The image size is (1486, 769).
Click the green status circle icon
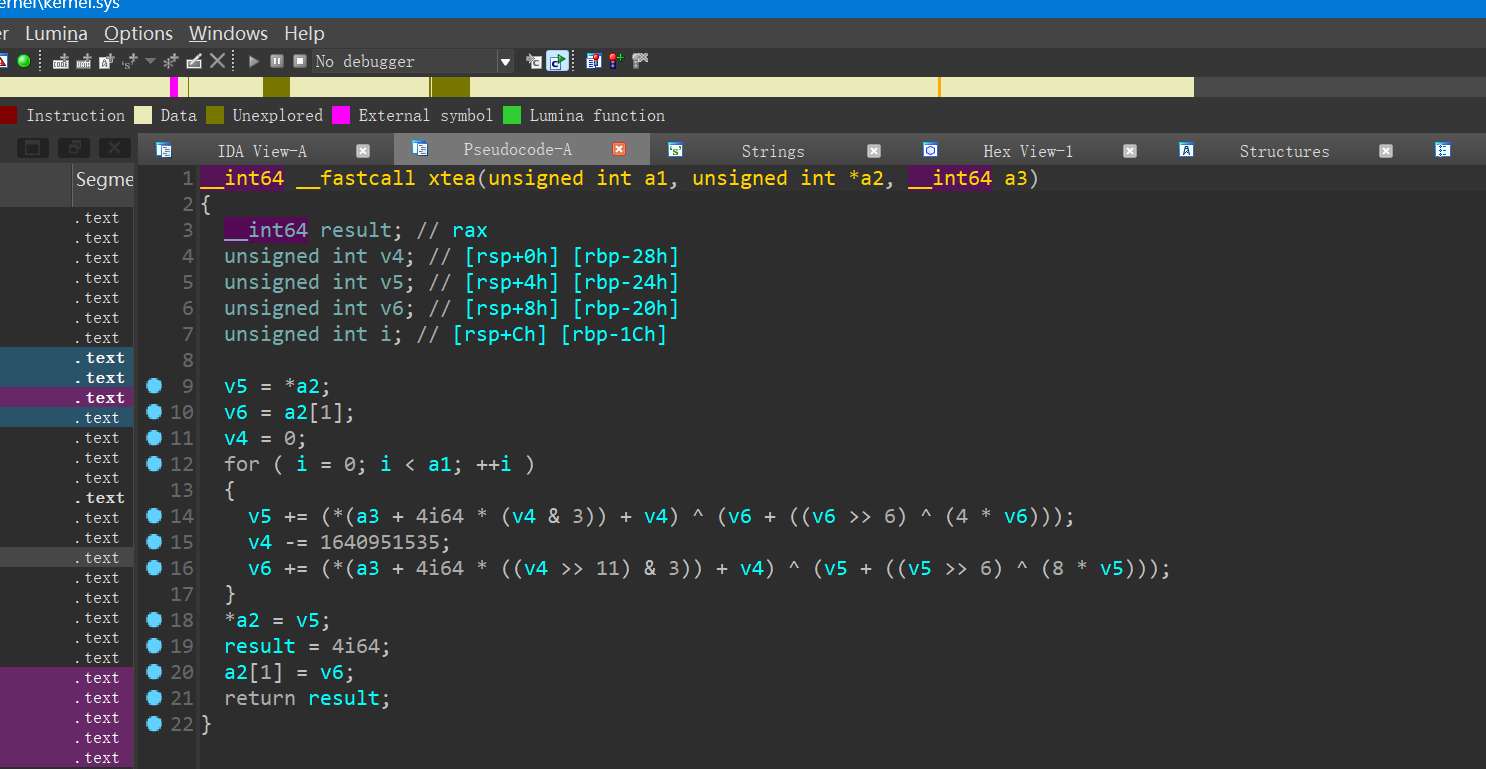pos(23,61)
